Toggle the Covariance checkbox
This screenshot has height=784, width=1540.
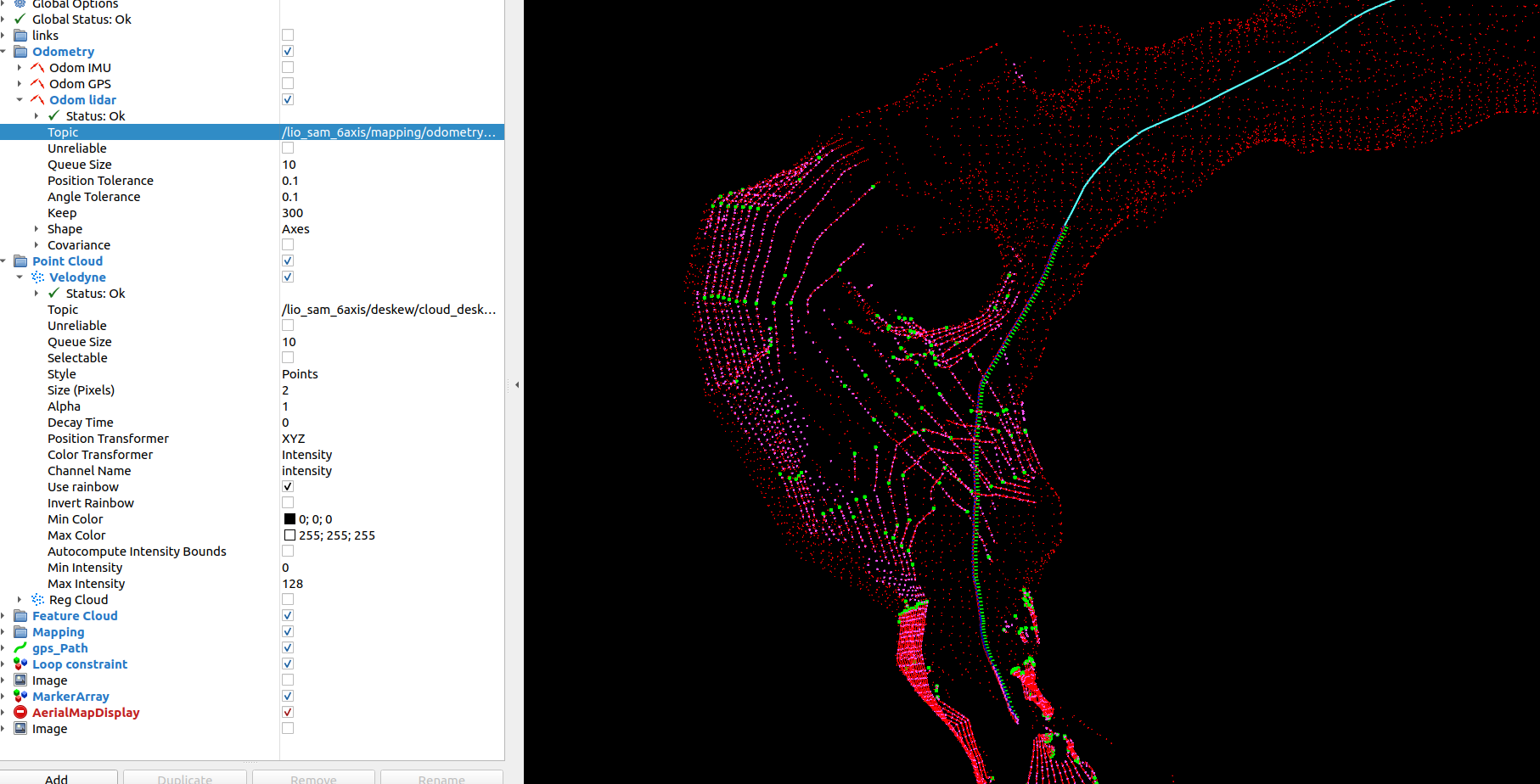288,244
